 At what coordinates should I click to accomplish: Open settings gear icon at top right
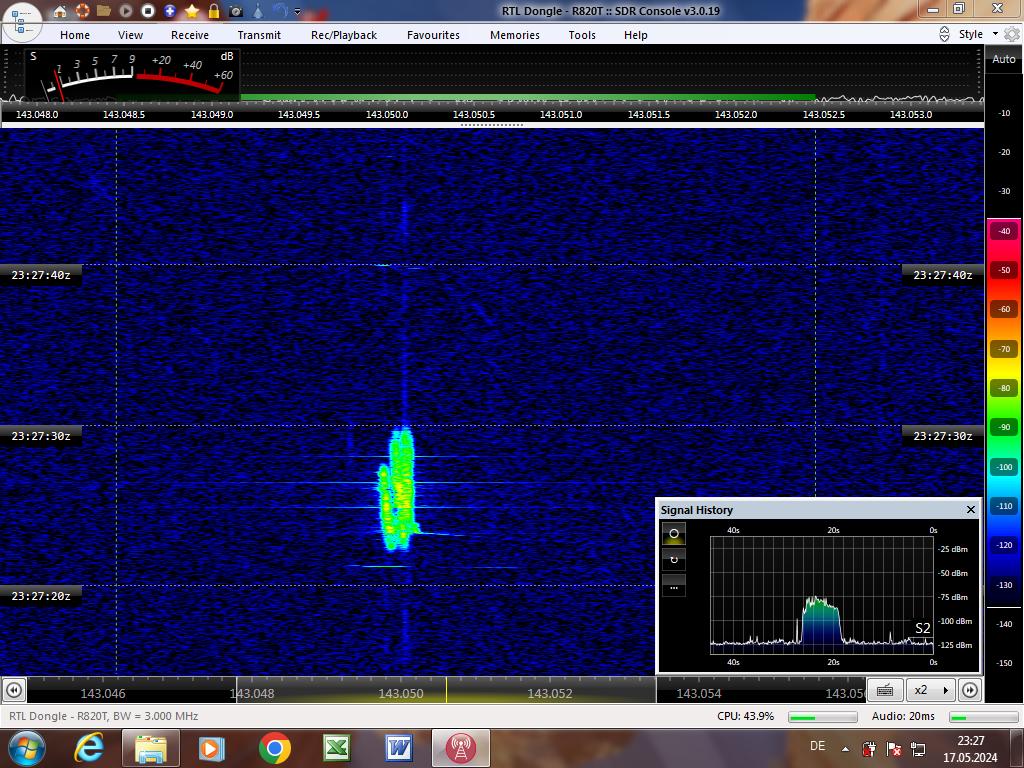tap(1012, 34)
